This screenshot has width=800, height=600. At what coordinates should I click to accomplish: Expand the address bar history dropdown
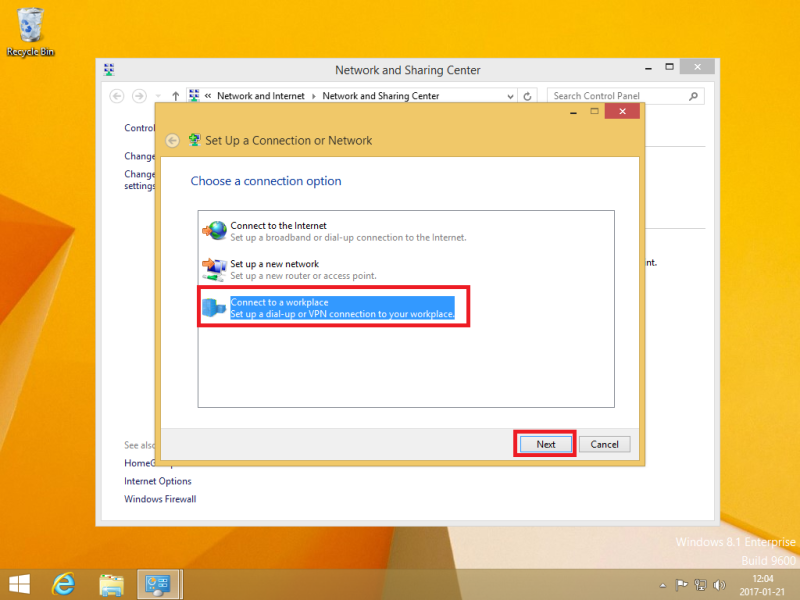[x=510, y=96]
